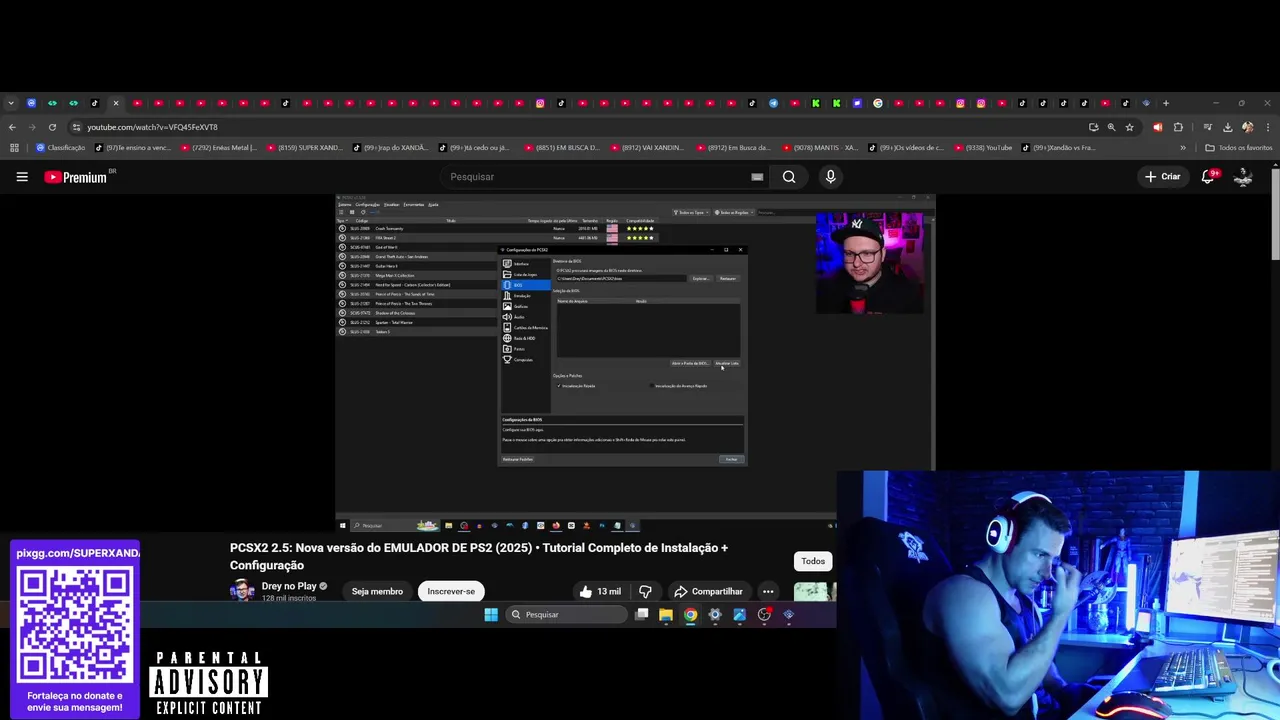Open the Todos os favoritos folder
The width and height of the screenshot is (1280, 720).
coord(1239,148)
